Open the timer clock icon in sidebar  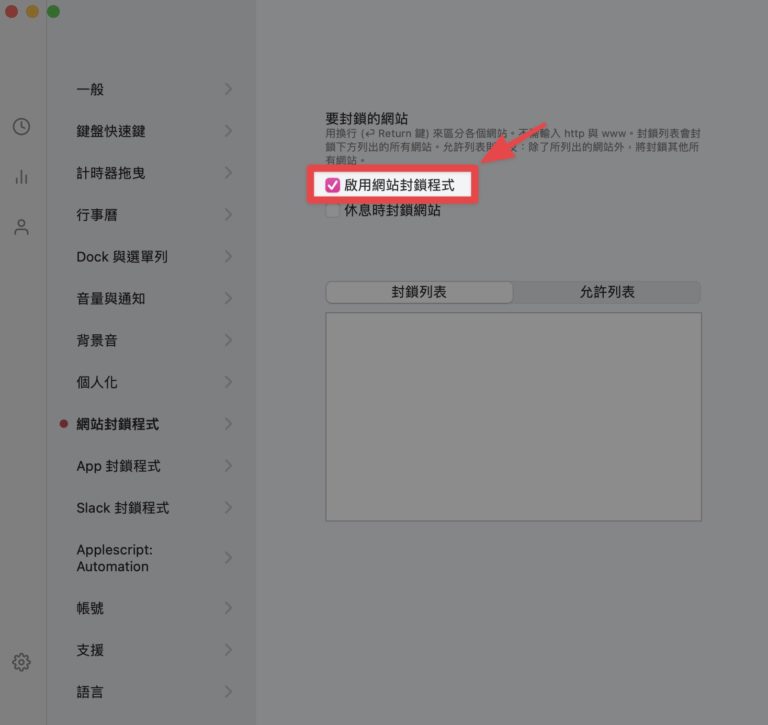tap(21, 127)
